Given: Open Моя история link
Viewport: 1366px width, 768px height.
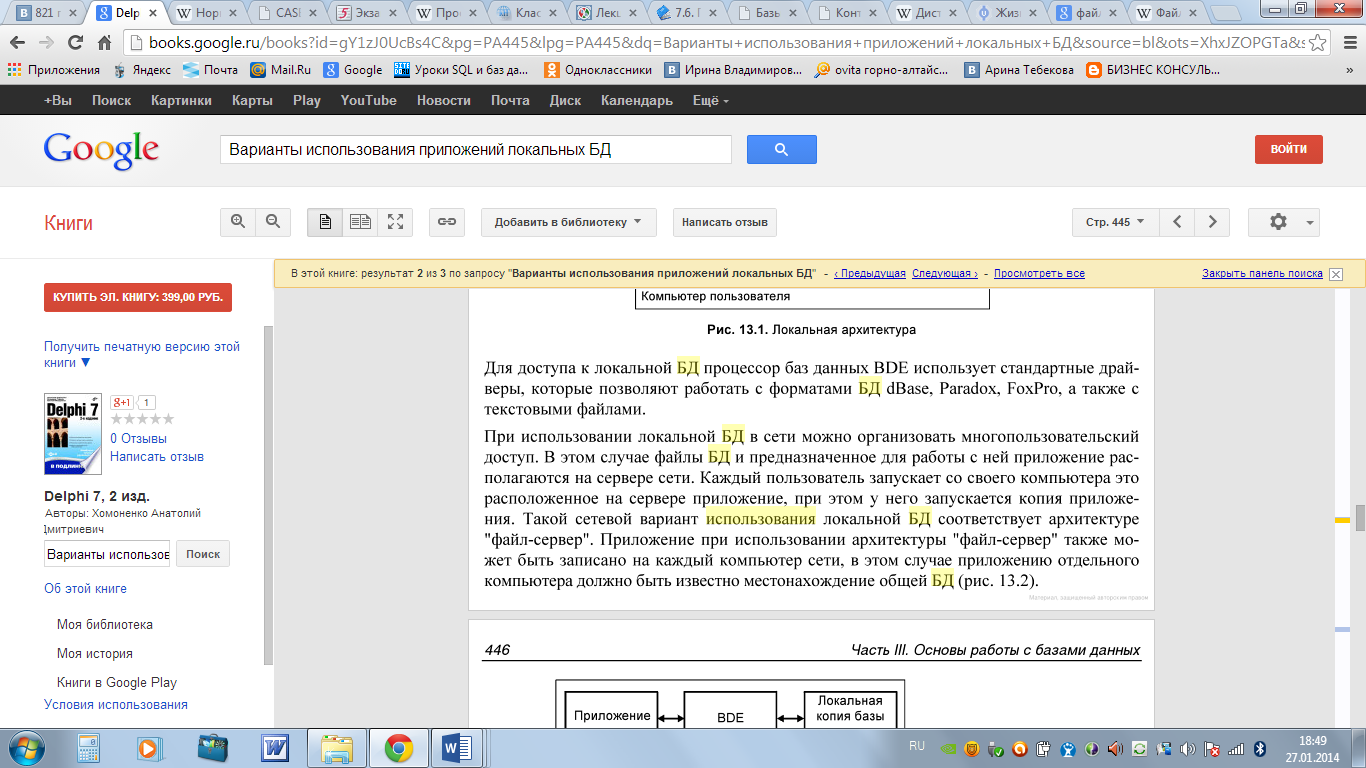Looking at the screenshot, I should click(x=95, y=653).
